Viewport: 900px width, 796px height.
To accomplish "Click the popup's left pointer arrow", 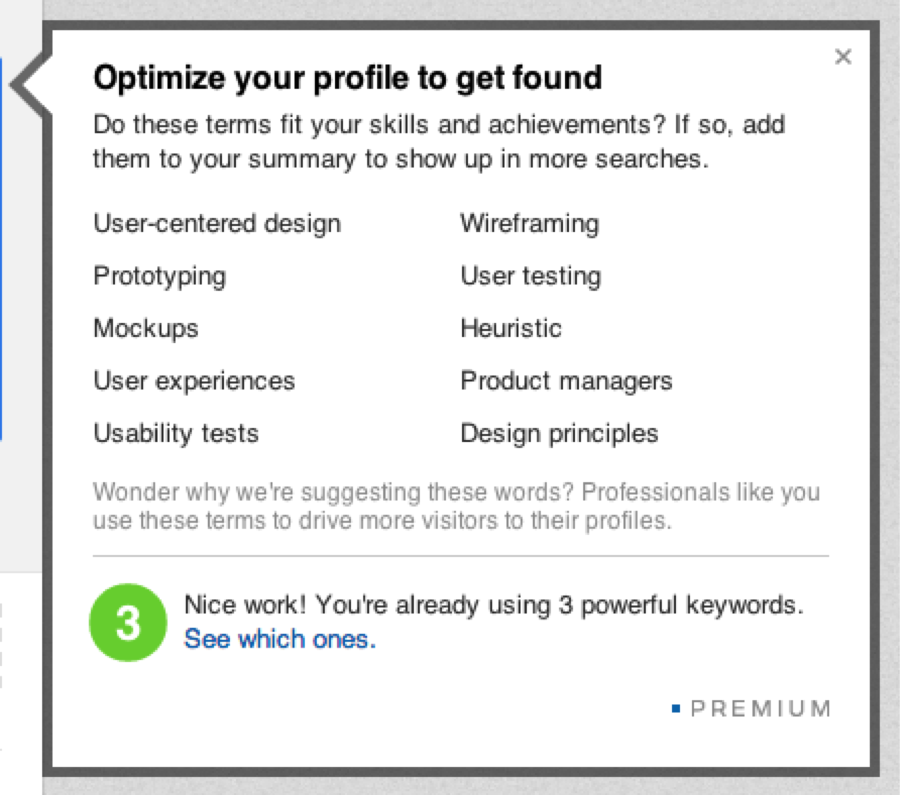I will pyautogui.click(x=32, y=88).
